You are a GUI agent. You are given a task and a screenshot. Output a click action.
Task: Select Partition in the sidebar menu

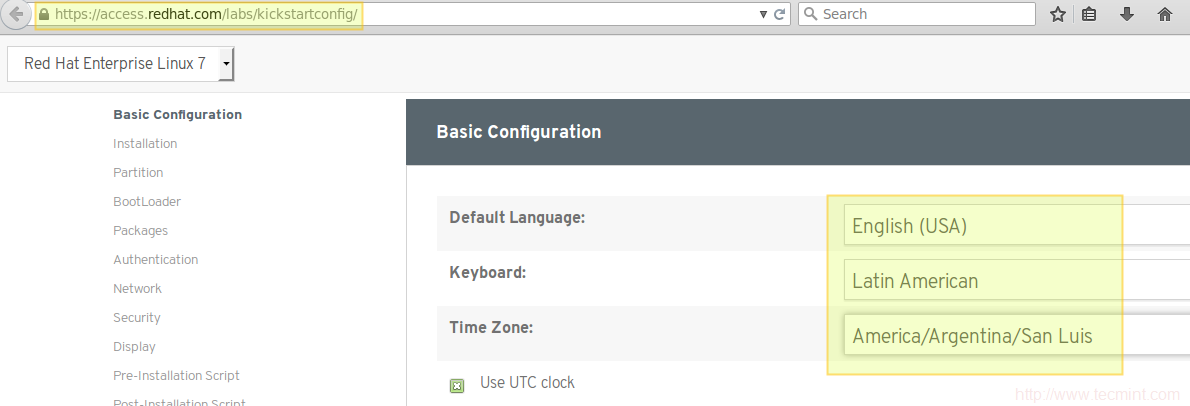(x=138, y=173)
